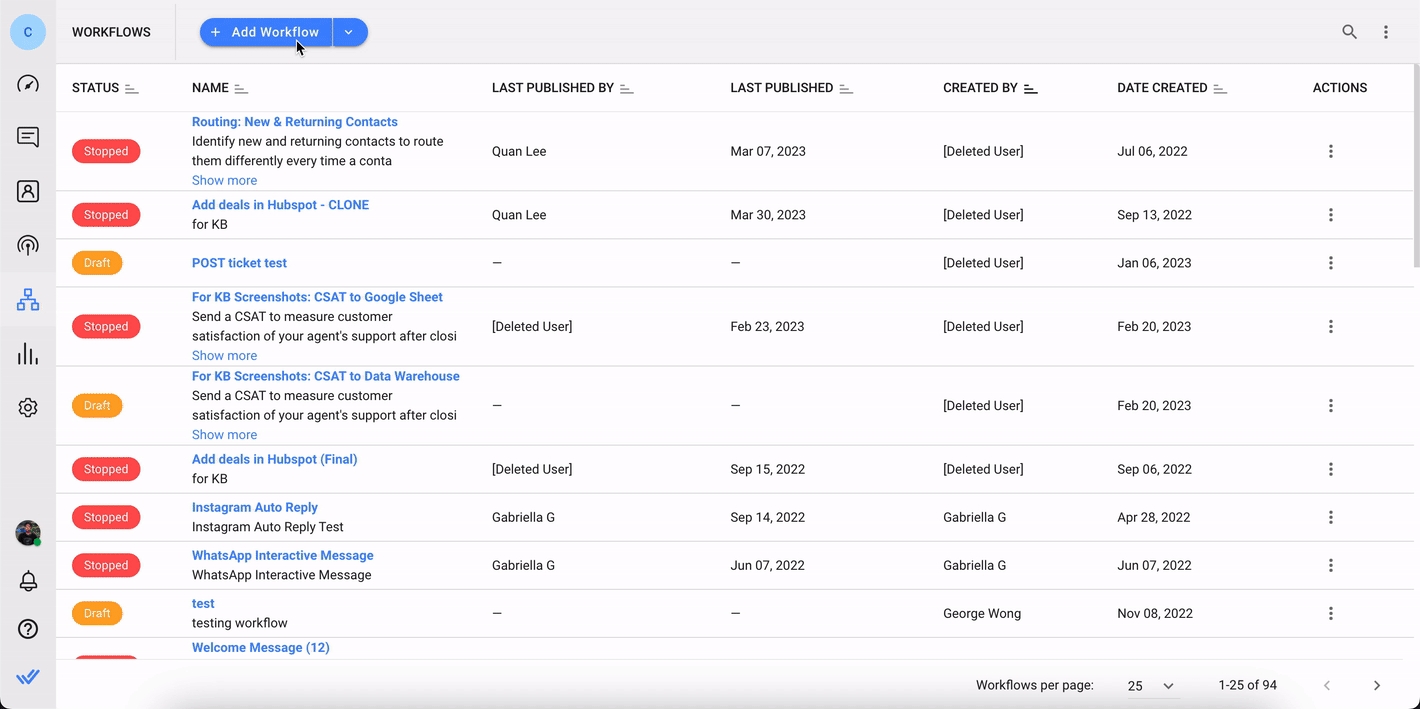1420x709 pixels.
Task: Sort by LAST PUBLISHED column icon
Action: 846,88
